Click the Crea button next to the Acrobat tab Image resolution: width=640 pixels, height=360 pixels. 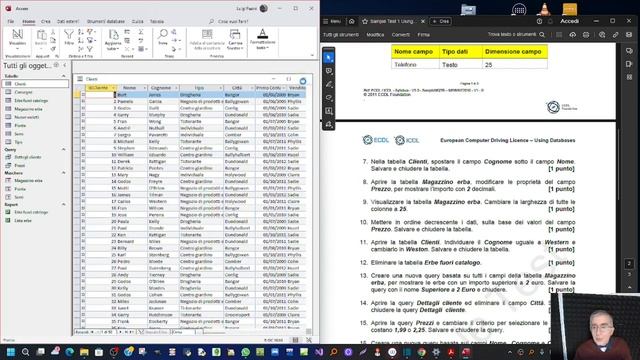[440, 21]
